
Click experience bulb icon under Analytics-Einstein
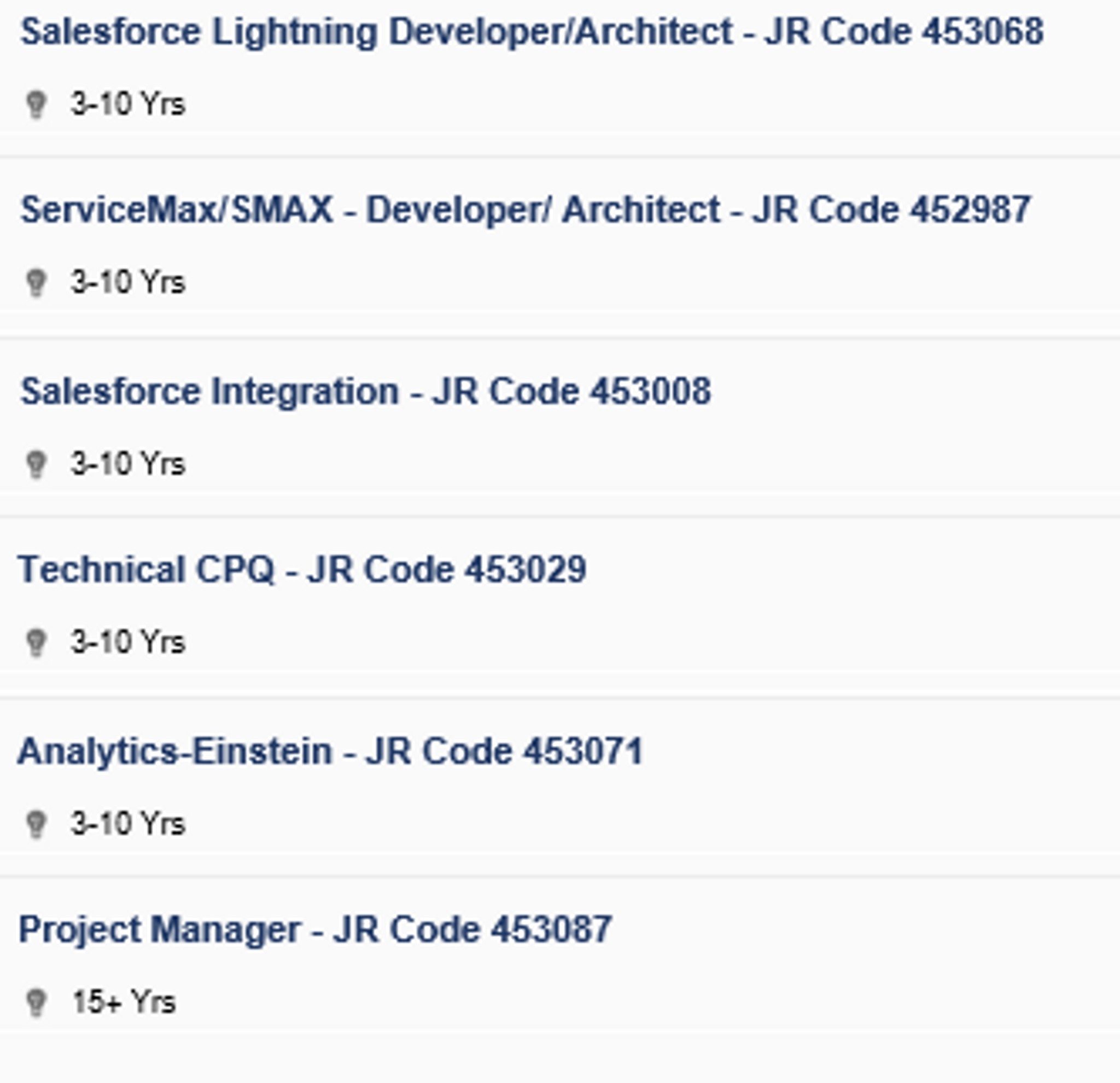[36, 824]
